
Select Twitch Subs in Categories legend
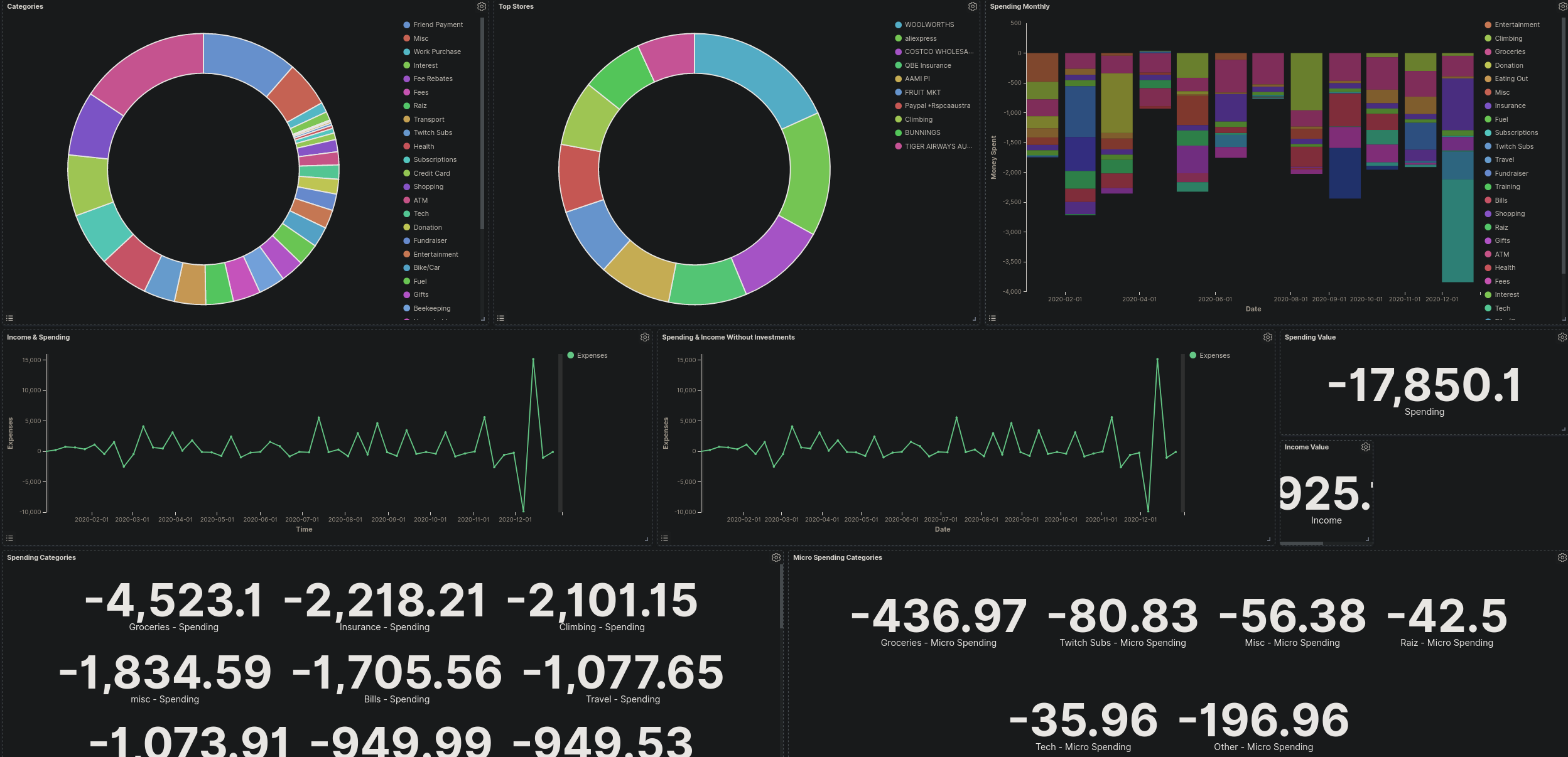(432, 132)
